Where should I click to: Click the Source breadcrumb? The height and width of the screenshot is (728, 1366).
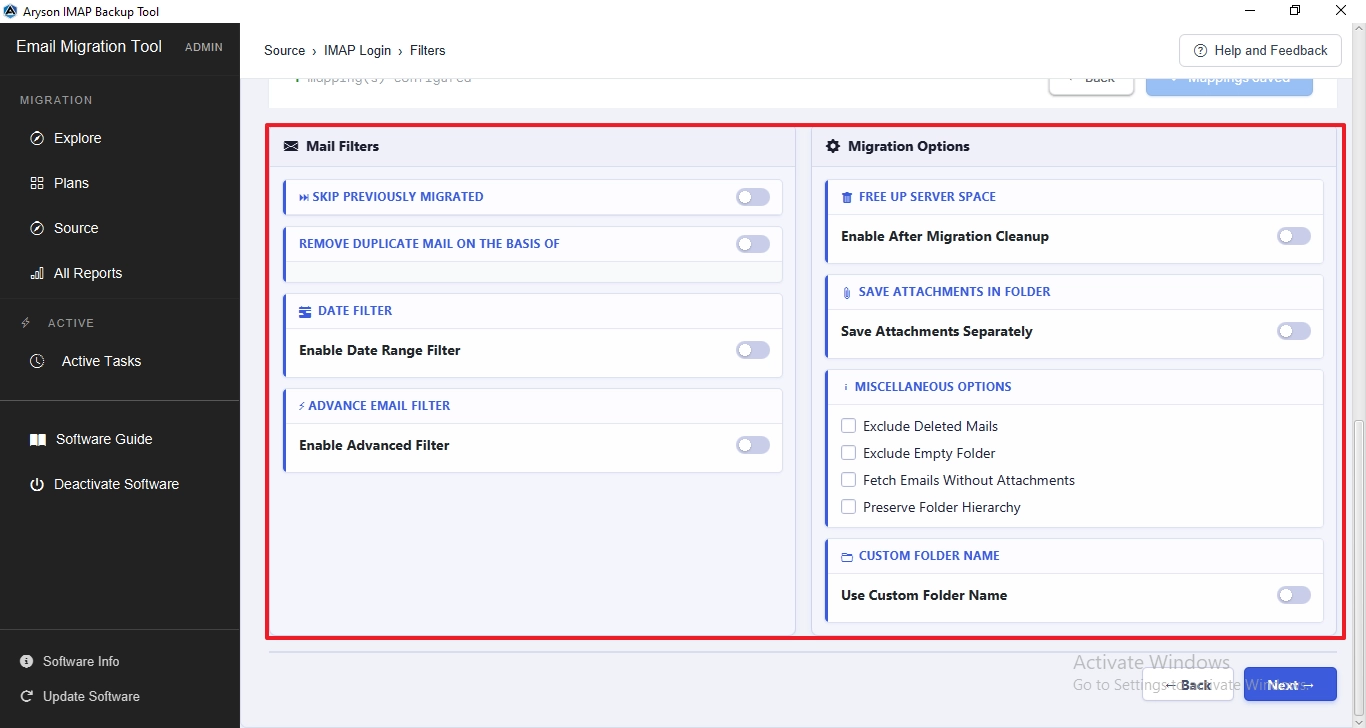pyautogui.click(x=285, y=50)
